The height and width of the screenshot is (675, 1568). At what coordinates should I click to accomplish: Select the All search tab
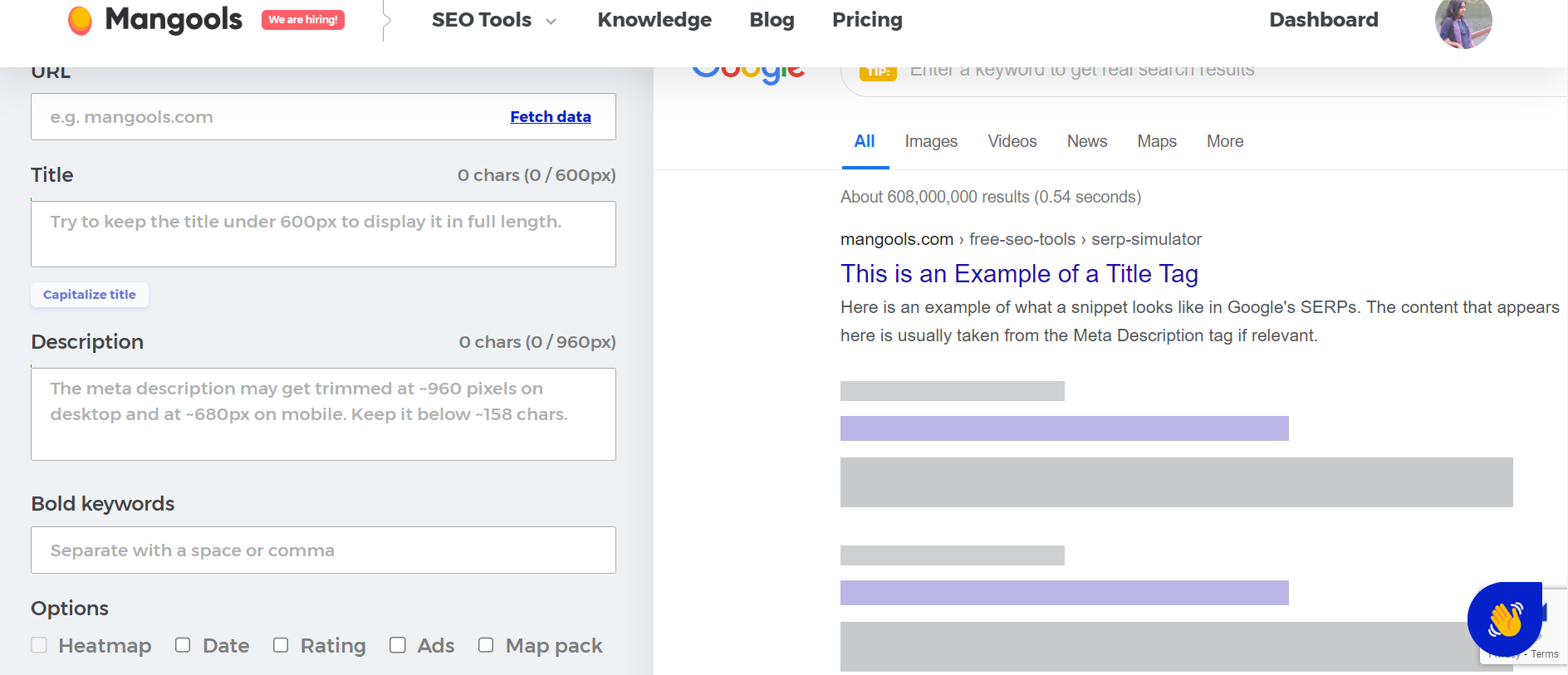(x=865, y=142)
